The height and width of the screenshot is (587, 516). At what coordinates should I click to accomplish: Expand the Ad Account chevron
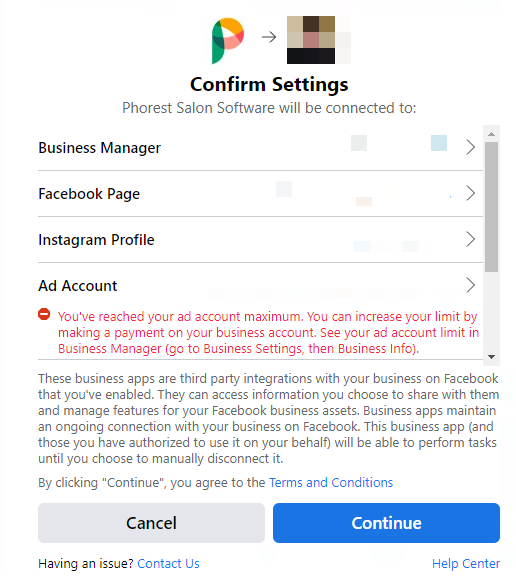click(470, 285)
